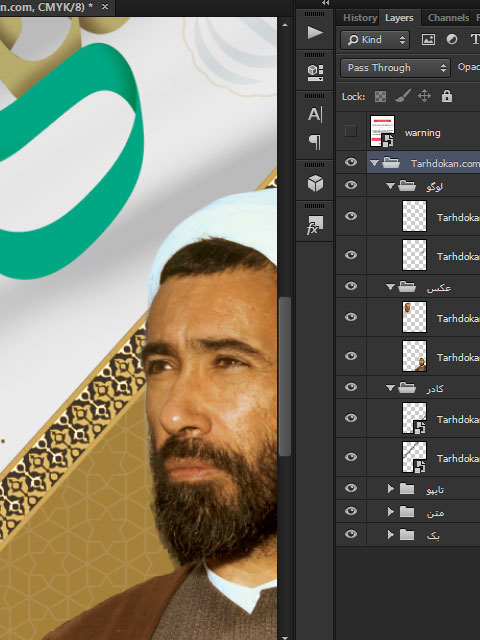Image resolution: width=480 pixels, height=640 pixels.
Task: Hide the کادر group
Action: click(351, 387)
